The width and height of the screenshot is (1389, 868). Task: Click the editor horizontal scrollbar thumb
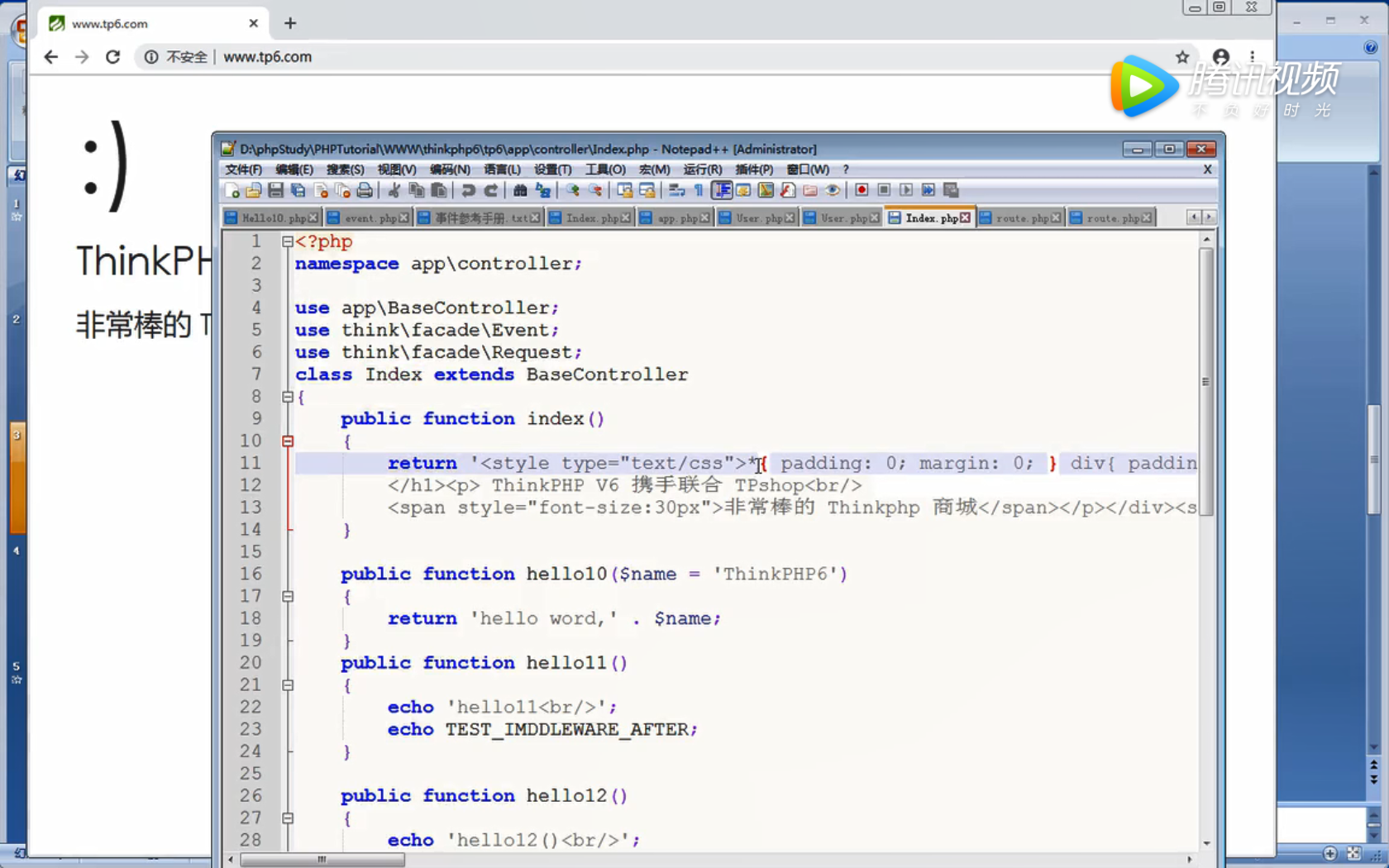coord(322,860)
